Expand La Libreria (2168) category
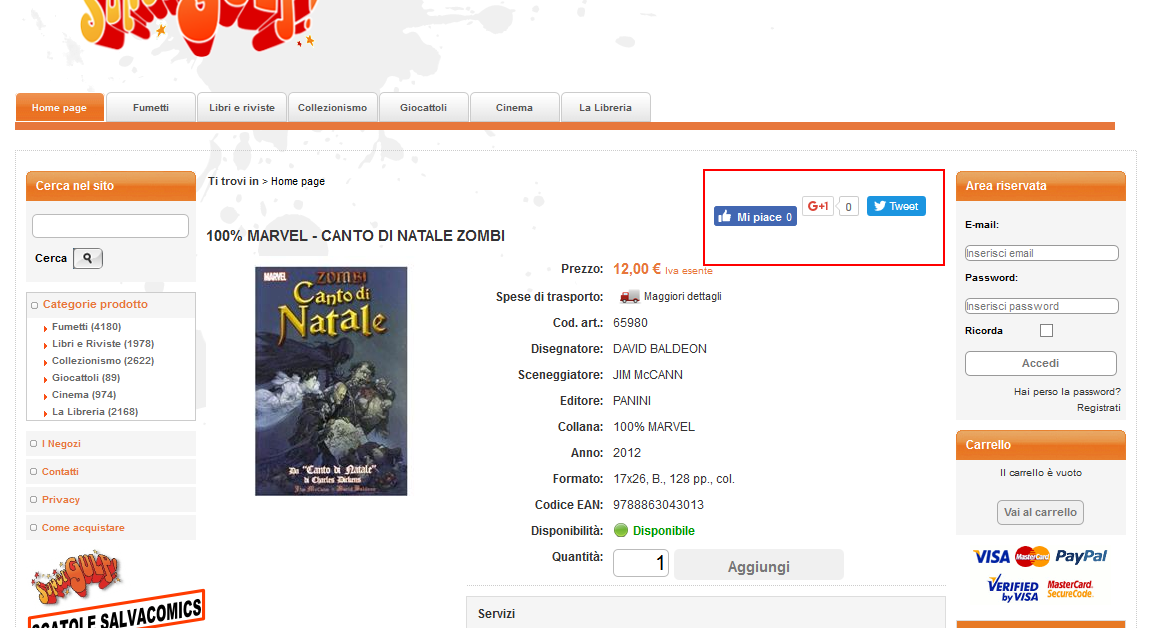Viewport: 1171px width, 628px height. pos(95,412)
